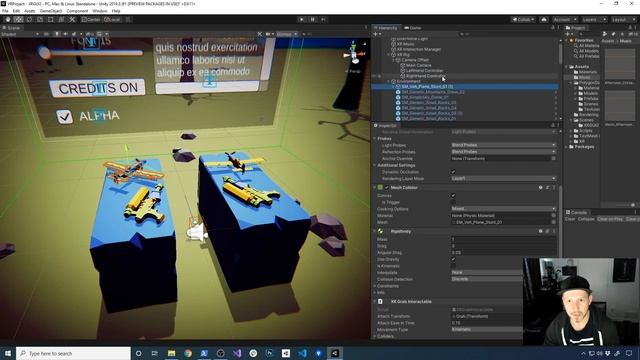
Task: Open Windows Start menu
Action: pos(8,353)
